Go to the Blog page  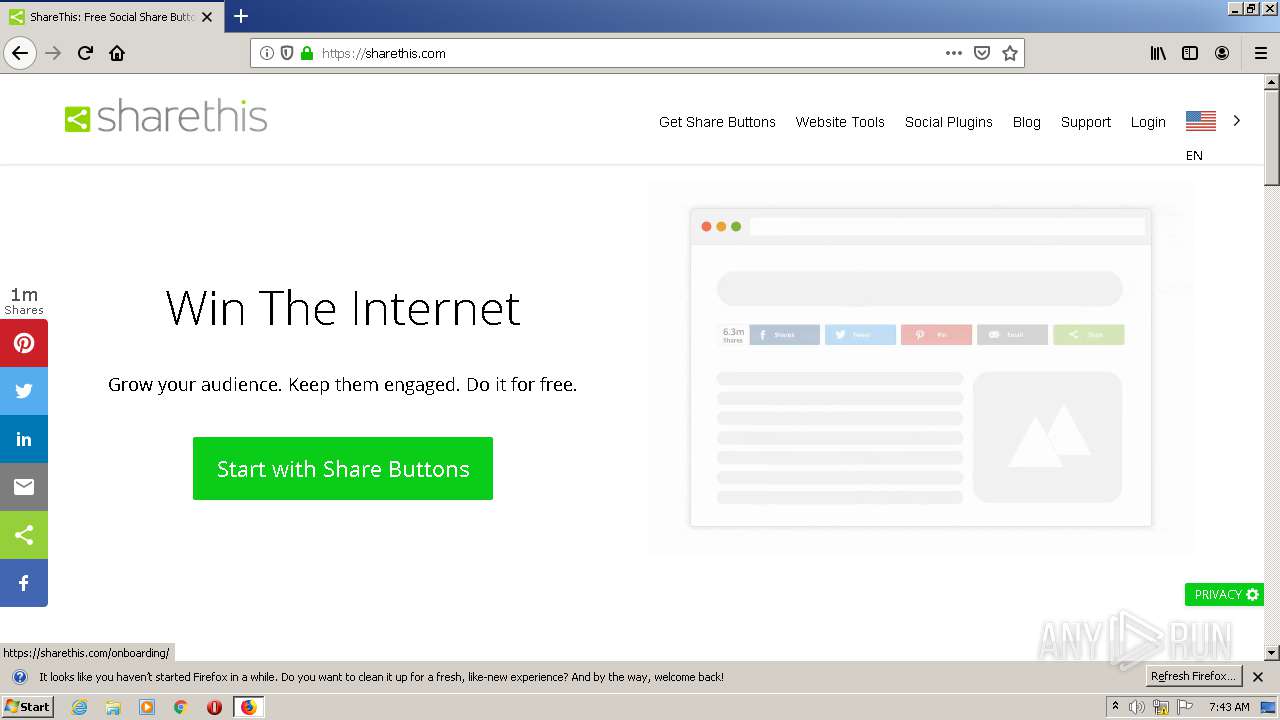(1027, 122)
